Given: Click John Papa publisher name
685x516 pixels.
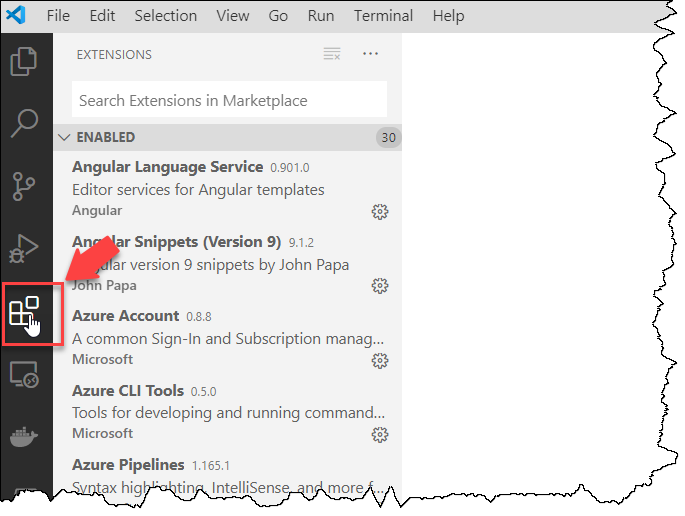Looking at the screenshot, I should point(104,285).
